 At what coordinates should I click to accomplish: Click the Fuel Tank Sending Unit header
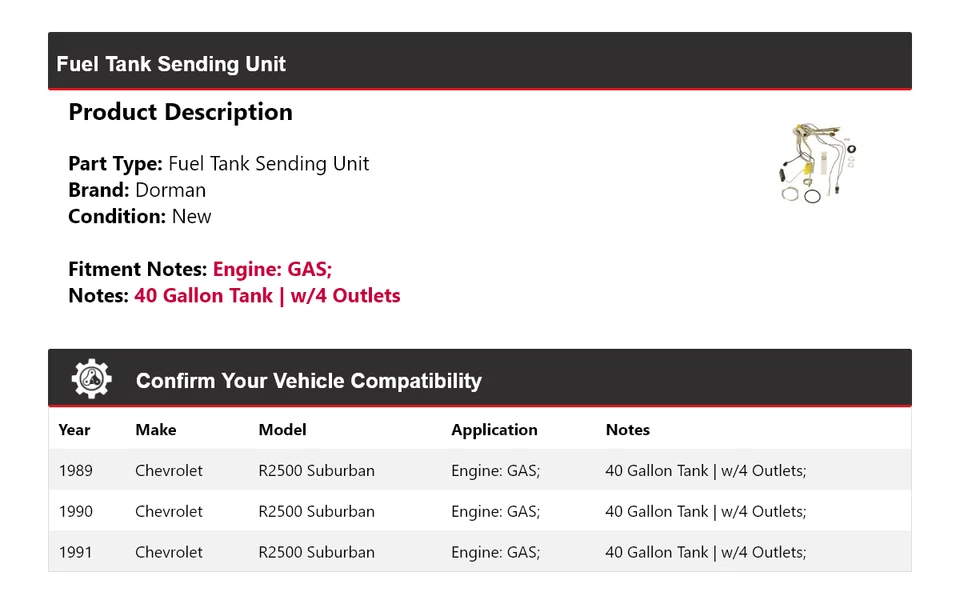pyautogui.click(x=171, y=64)
